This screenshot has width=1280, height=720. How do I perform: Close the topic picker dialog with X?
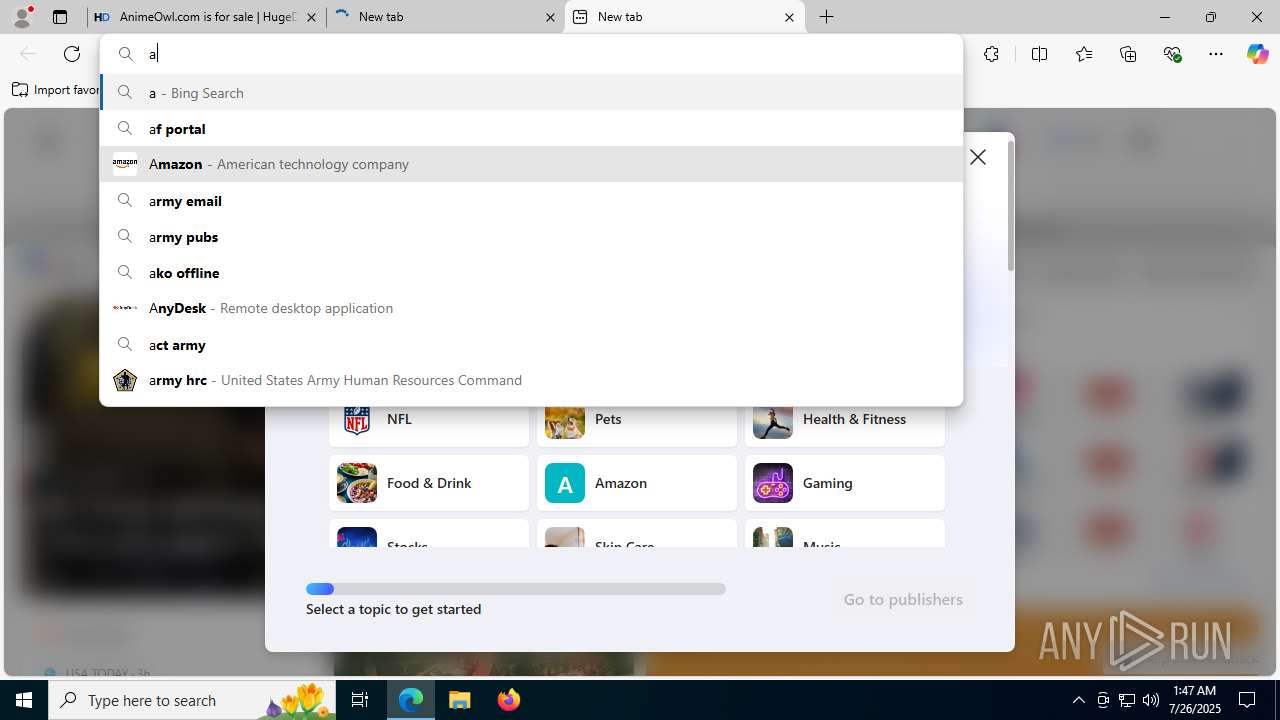pyautogui.click(x=978, y=157)
